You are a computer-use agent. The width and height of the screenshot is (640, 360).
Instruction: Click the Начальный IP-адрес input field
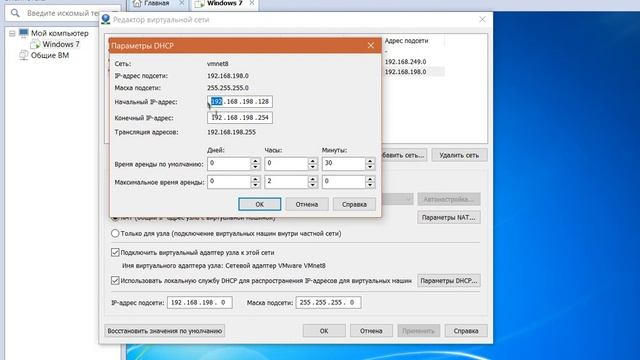pos(240,102)
